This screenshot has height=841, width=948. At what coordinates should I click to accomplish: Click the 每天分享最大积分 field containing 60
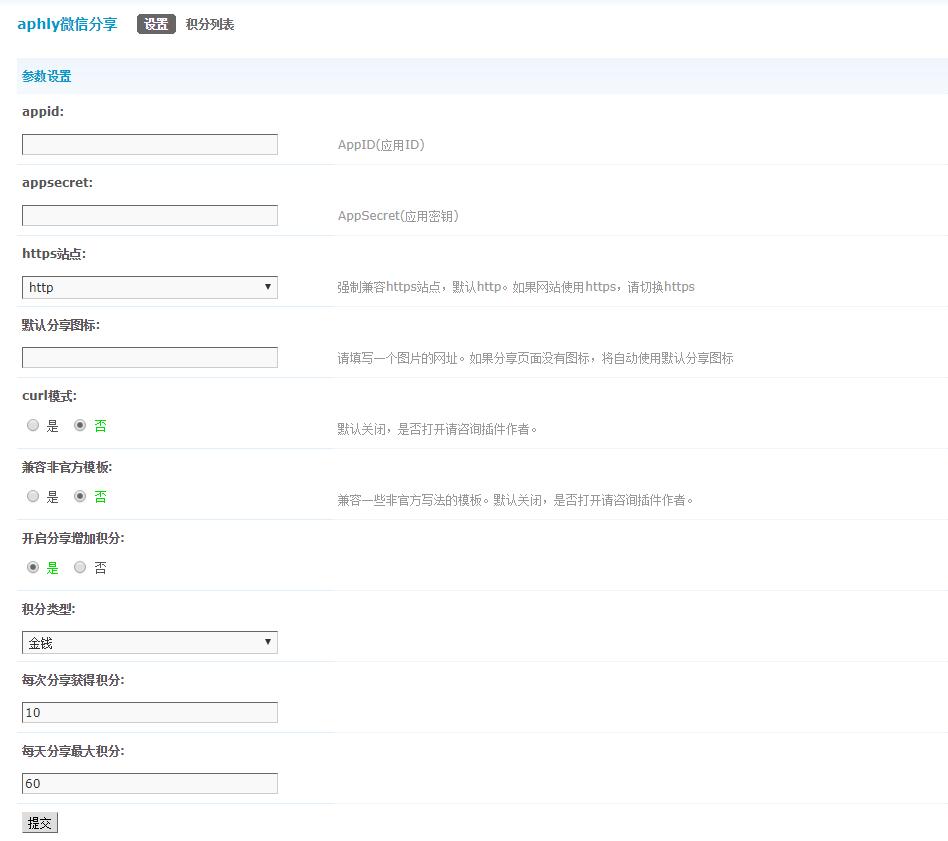pos(150,784)
